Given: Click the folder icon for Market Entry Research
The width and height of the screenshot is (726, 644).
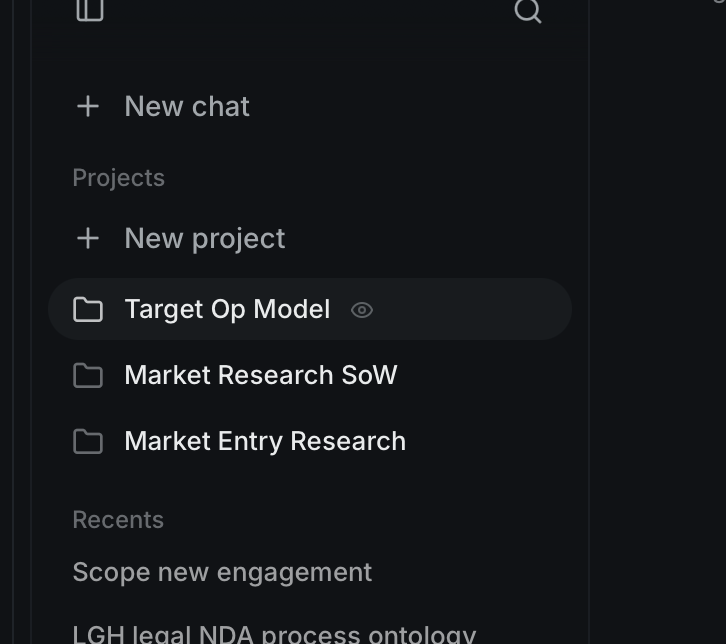Looking at the screenshot, I should [x=88, y=441].
